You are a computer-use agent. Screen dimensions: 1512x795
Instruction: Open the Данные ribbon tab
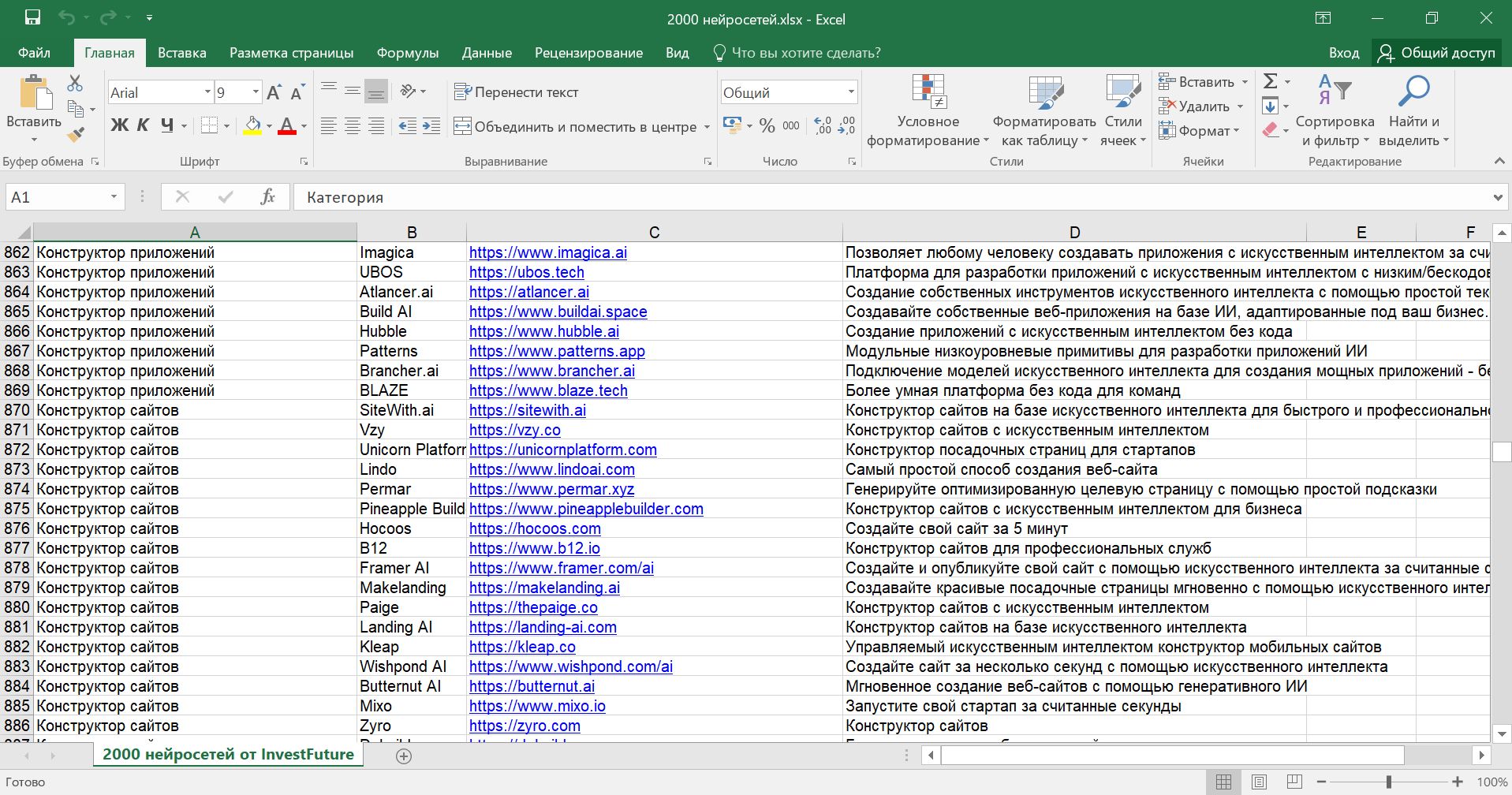[487, 53]
